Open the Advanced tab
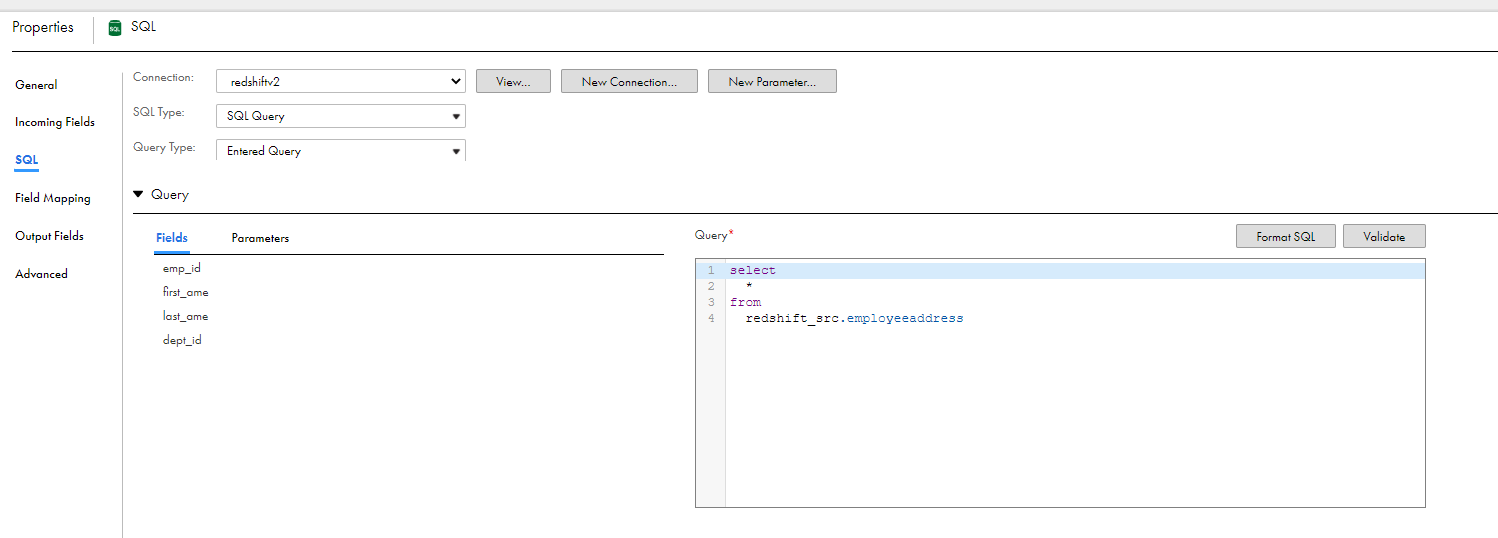Viewport: 1498px width, 538px height. (x=42, y=274)
